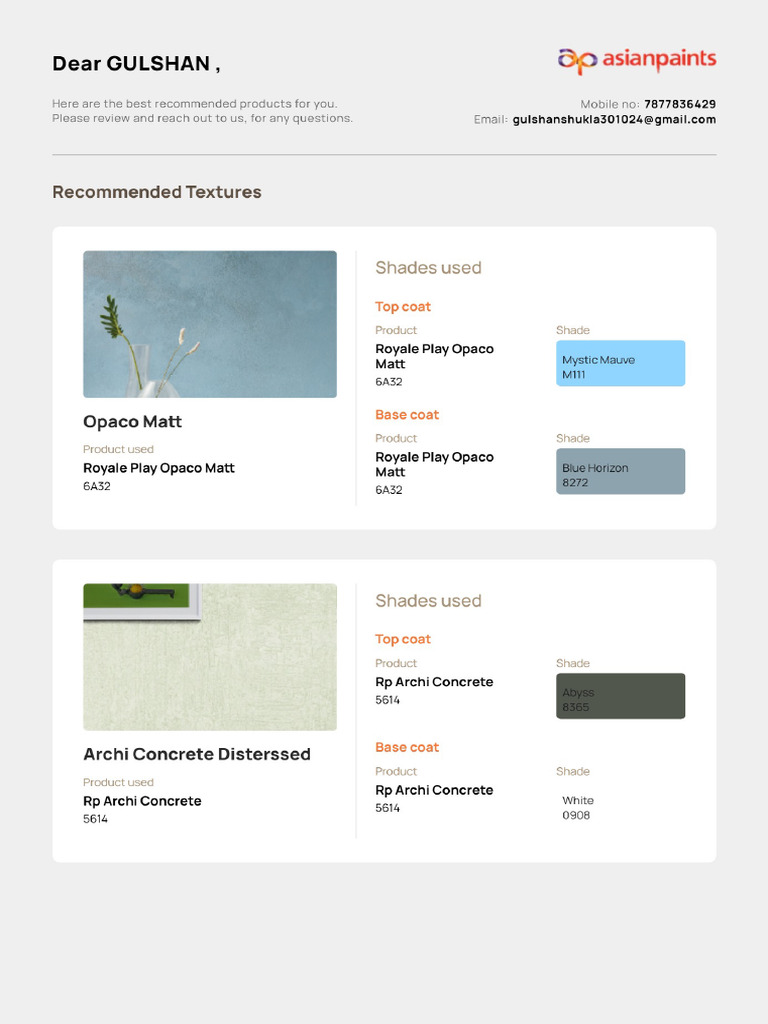Open the Archi Concrete texture image
The width and height of the screenshot is (768, 1024).
point(210,657)
